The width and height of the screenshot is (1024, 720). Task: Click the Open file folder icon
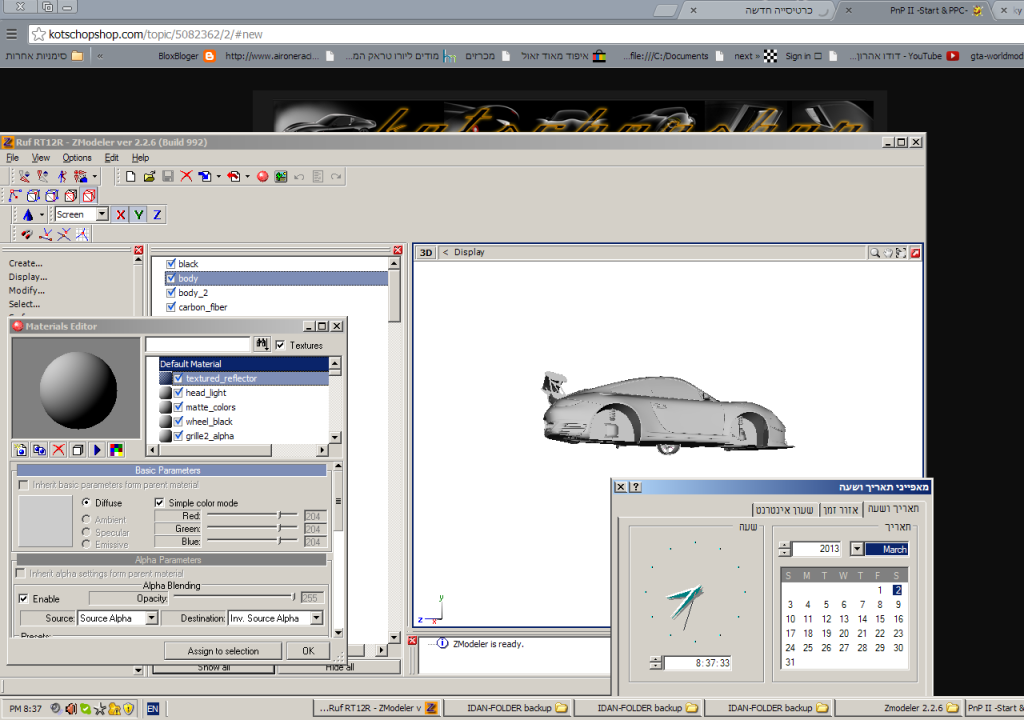click(149, 177)
